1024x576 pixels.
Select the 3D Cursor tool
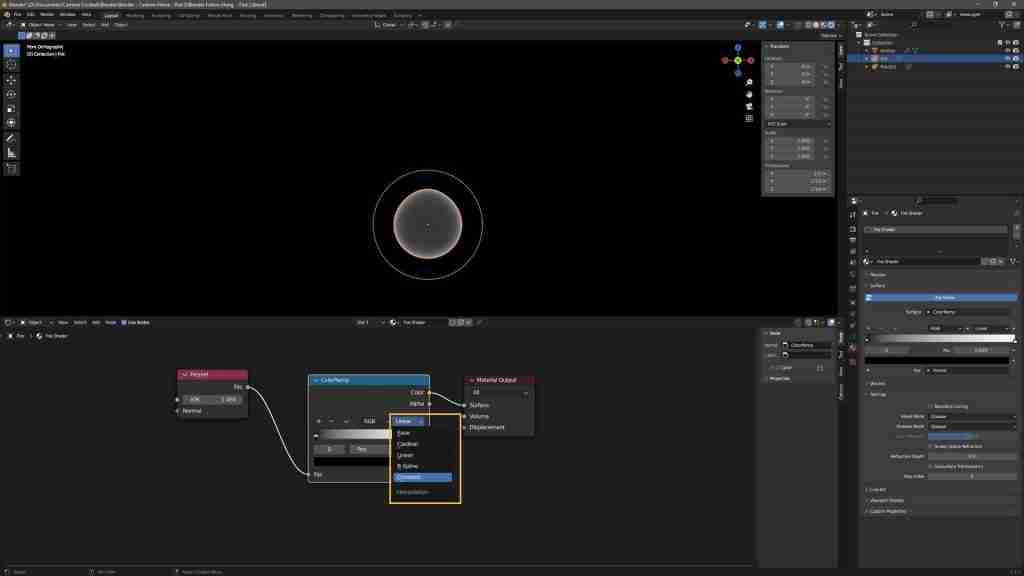[11, 65]
